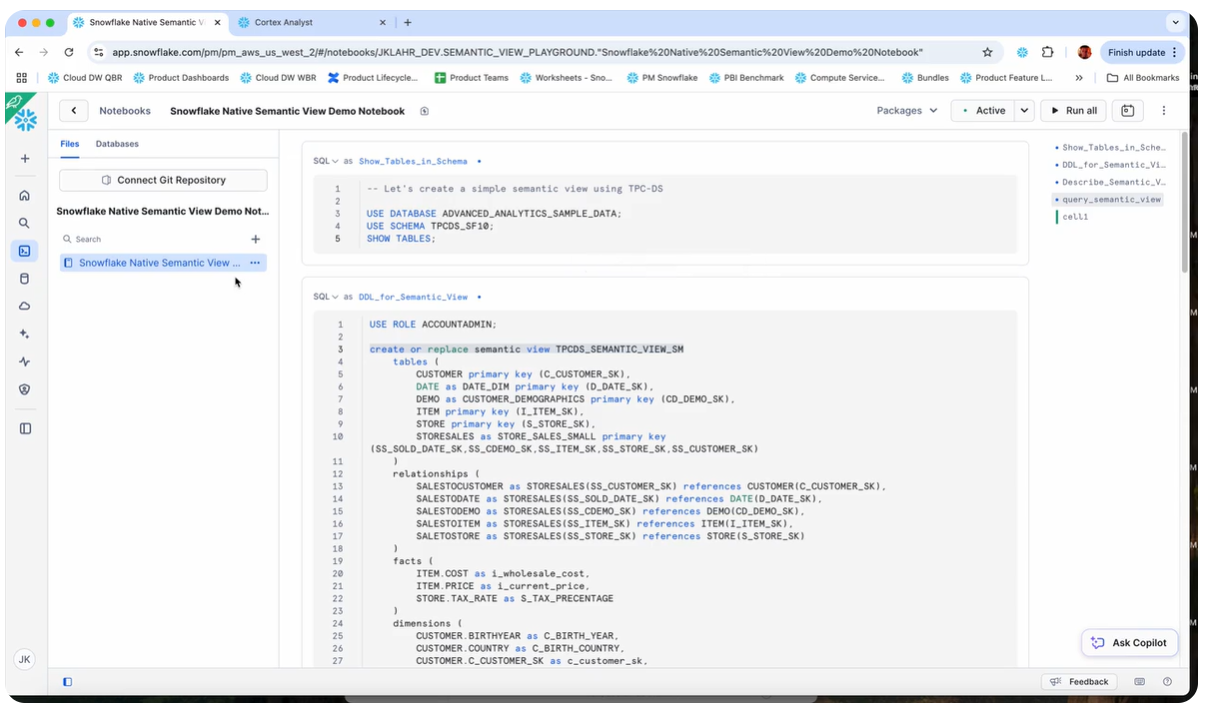Toggle the file panel with the bottom-left sidebar icon
Image resolution: width=1206 pixels, height=708 pixels.
(x=68, y=682)
